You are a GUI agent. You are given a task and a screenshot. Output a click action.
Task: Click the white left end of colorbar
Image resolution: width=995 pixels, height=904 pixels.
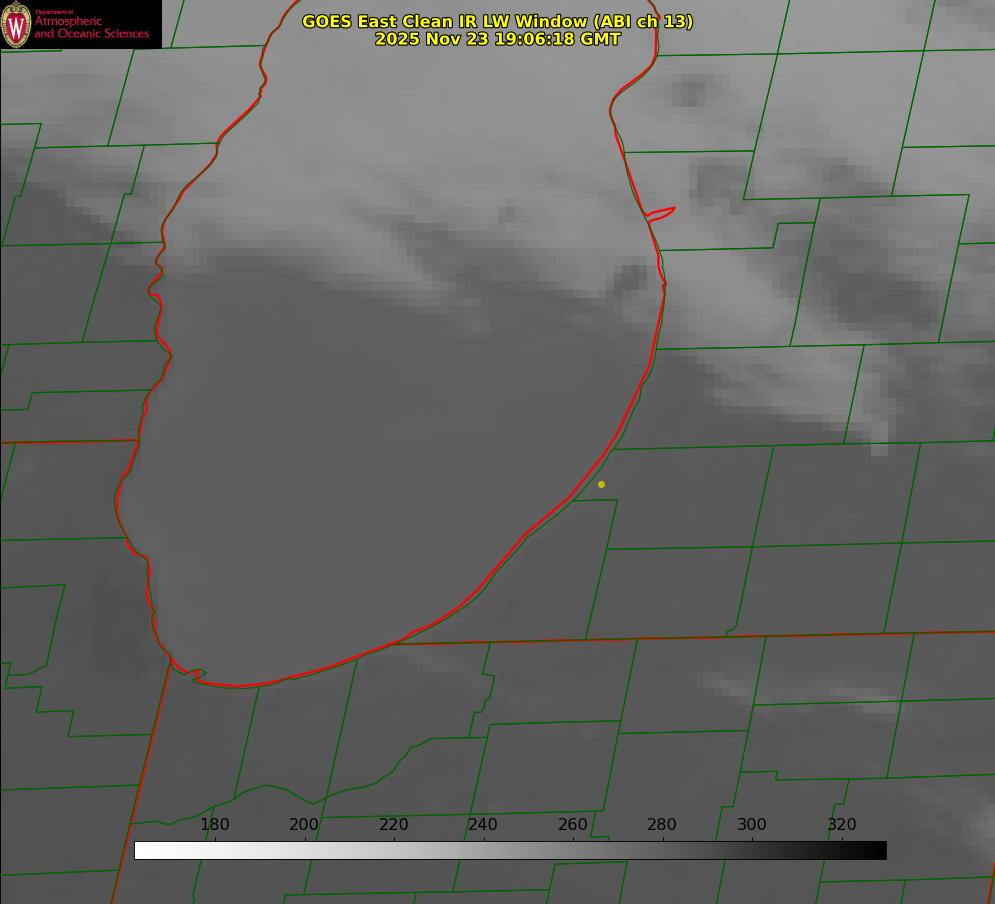pos(142,850)
